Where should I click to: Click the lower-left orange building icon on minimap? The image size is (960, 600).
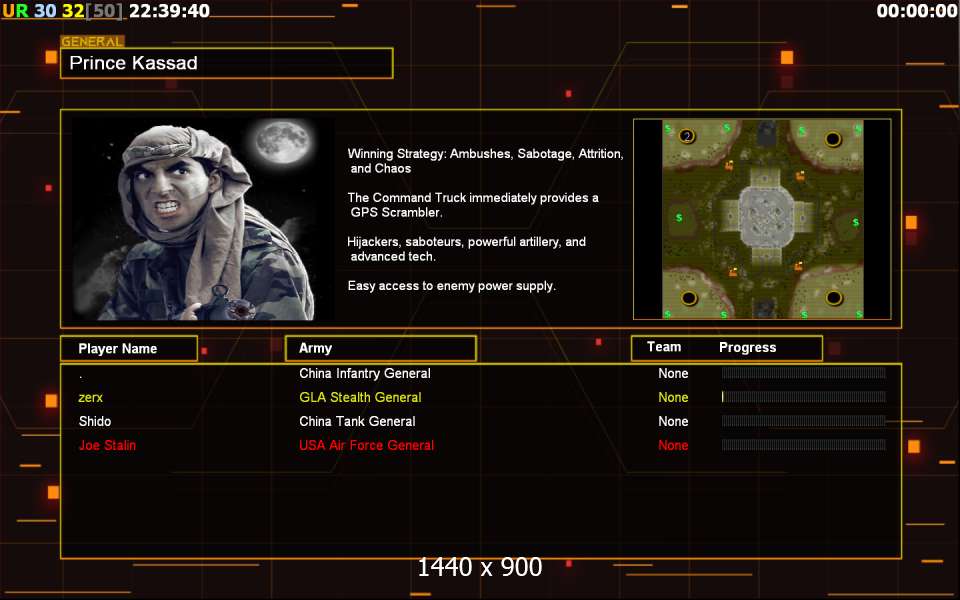(733, 271)
